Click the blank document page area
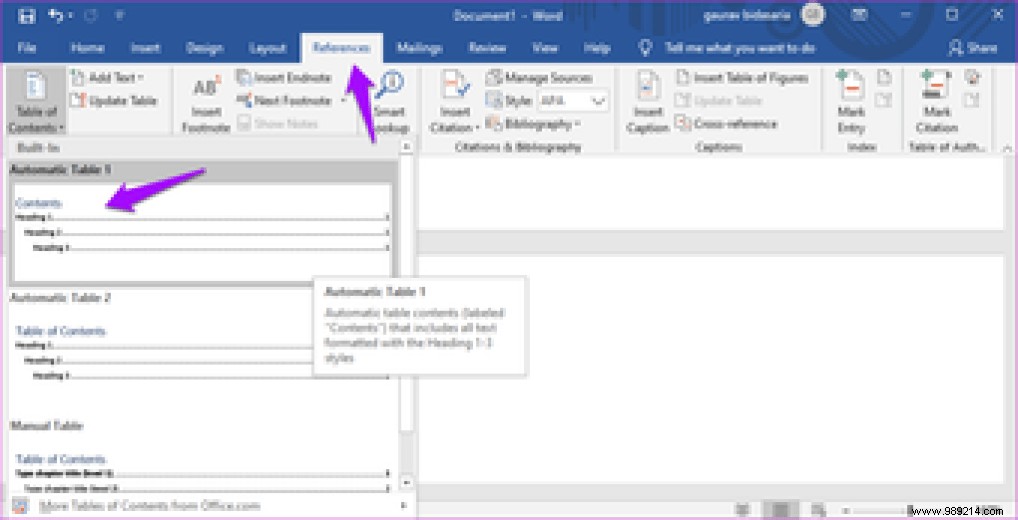The height and width of the screenshot is (520, 1018). 711,370
